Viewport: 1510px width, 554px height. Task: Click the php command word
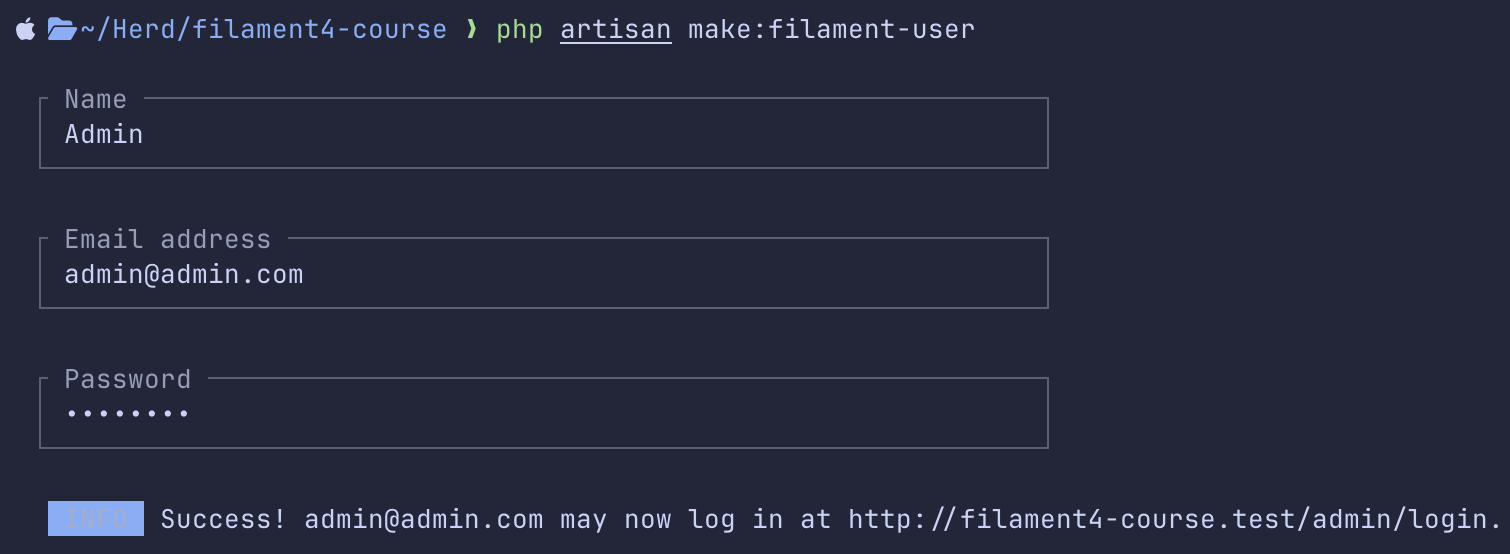click(520, 30)
